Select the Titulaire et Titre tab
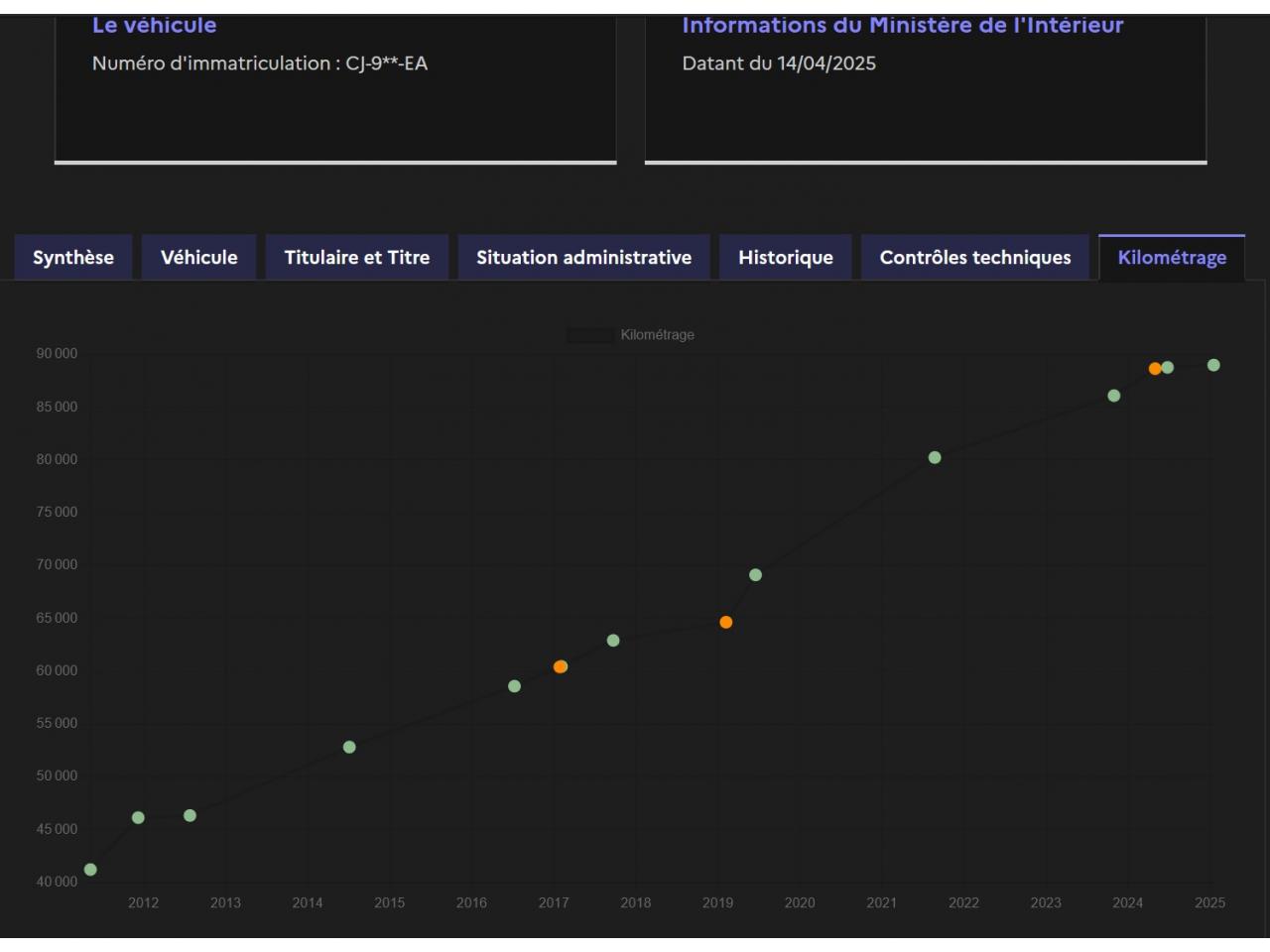Viewport: 1270px width, 952px height. (x=356, y=258)
